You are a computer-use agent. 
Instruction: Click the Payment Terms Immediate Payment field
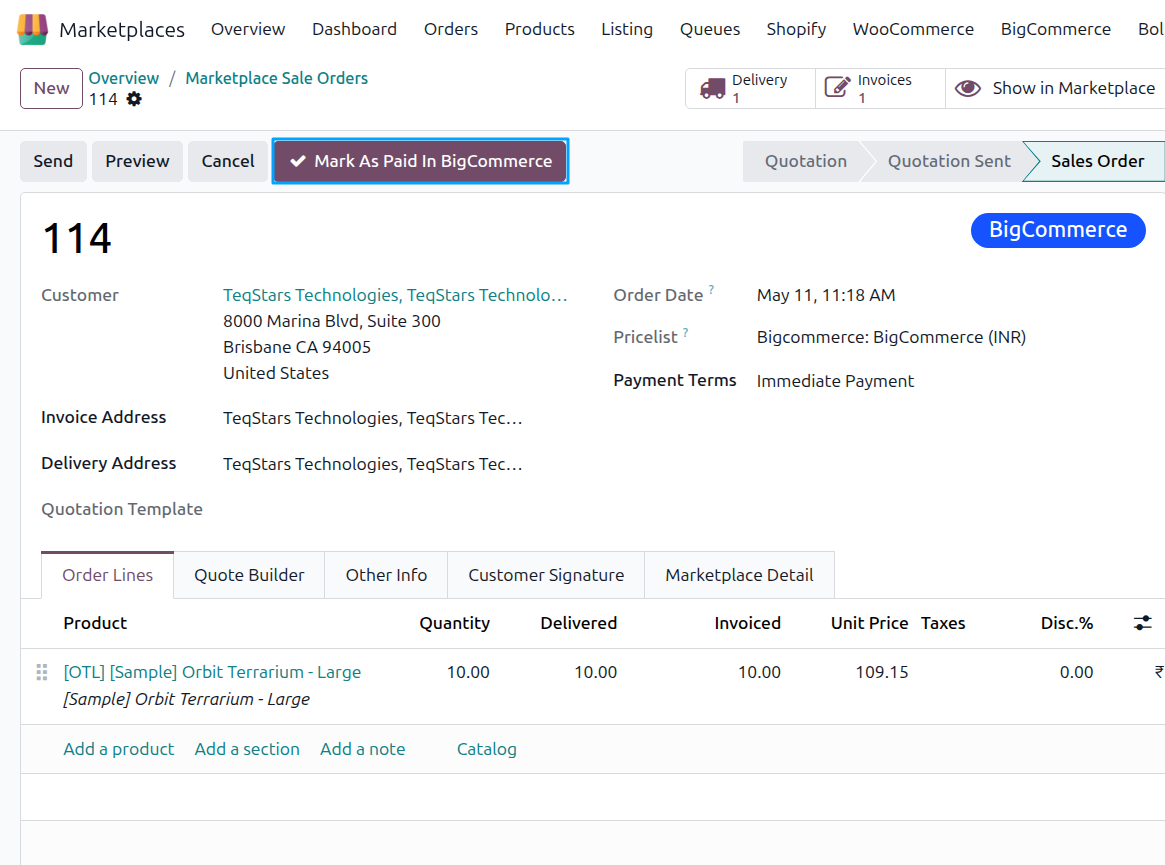pyautogui.click(x=835, y=381)
